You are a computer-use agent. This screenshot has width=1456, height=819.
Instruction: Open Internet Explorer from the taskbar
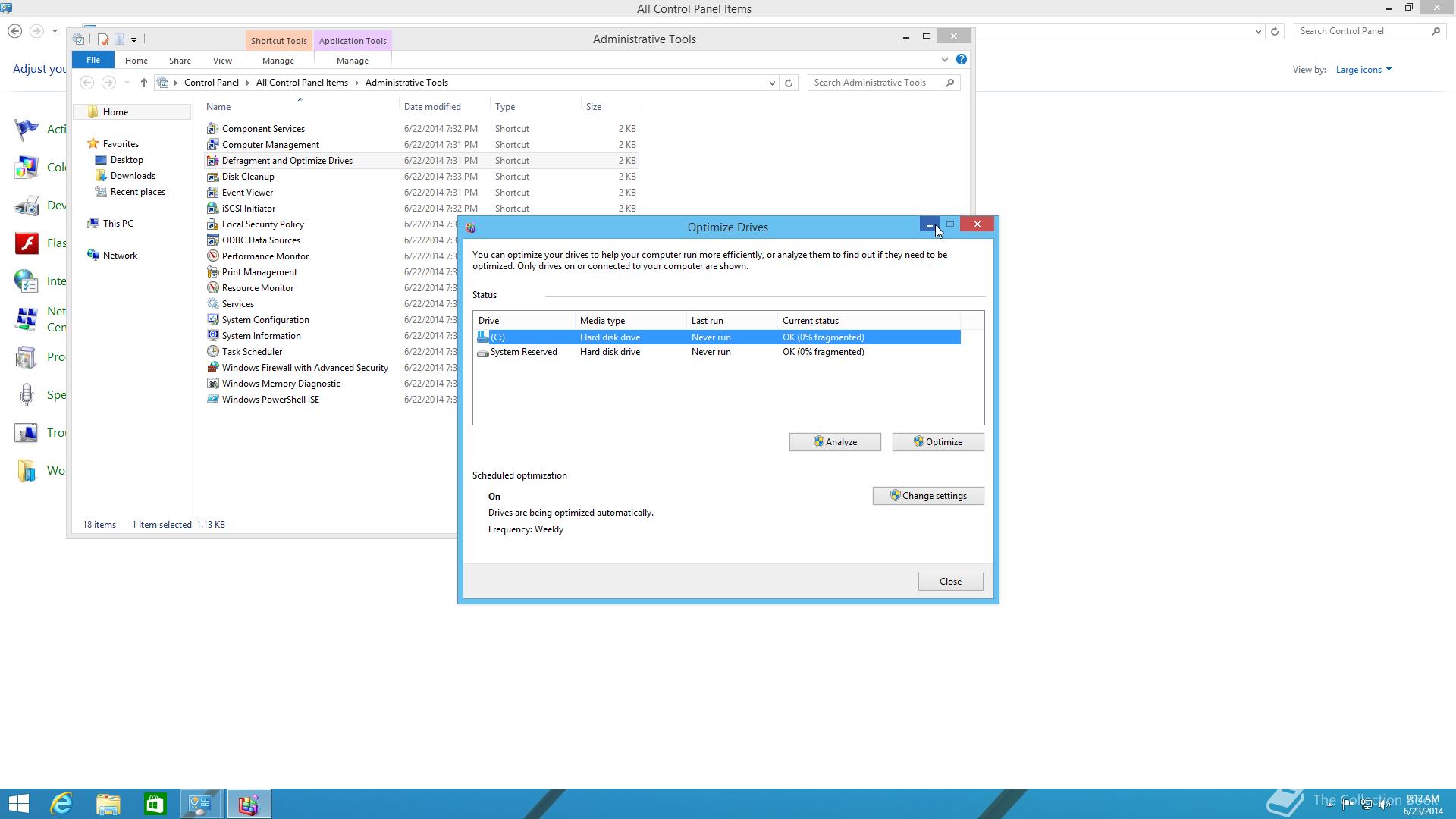tap(61, 804)
